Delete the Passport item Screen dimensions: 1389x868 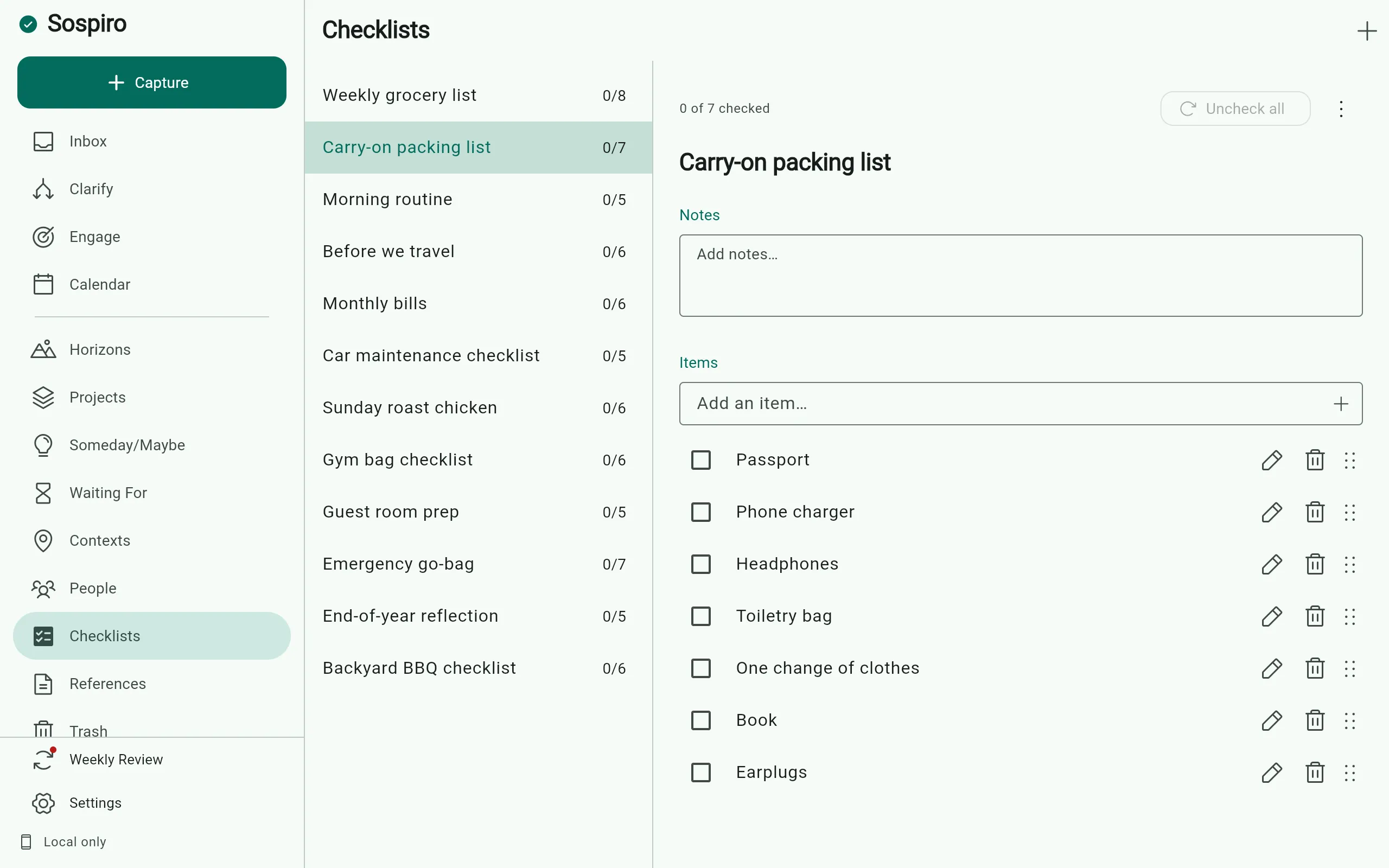(x=1315, y=460)
